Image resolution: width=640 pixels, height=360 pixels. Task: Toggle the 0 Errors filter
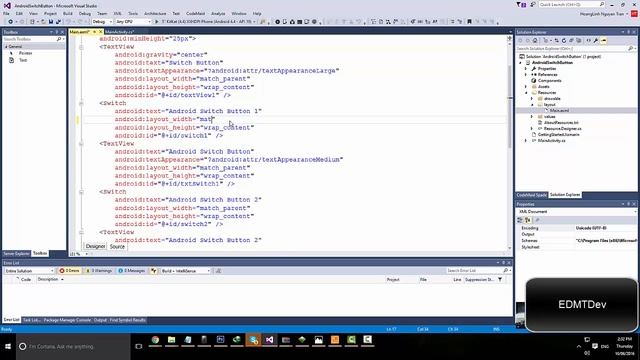[x=69, y=271]
